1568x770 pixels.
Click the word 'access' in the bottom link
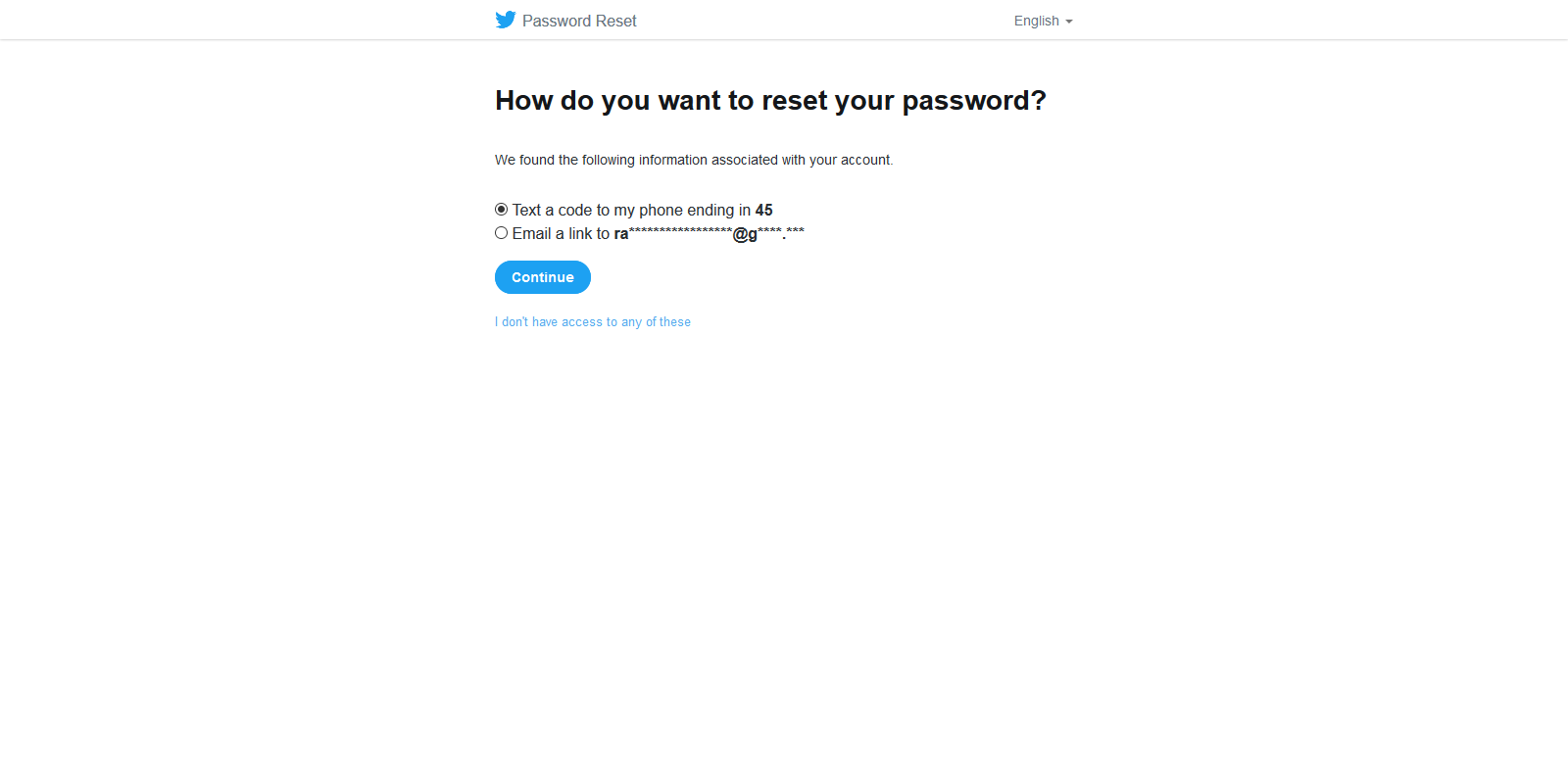[x=582, y=321]
